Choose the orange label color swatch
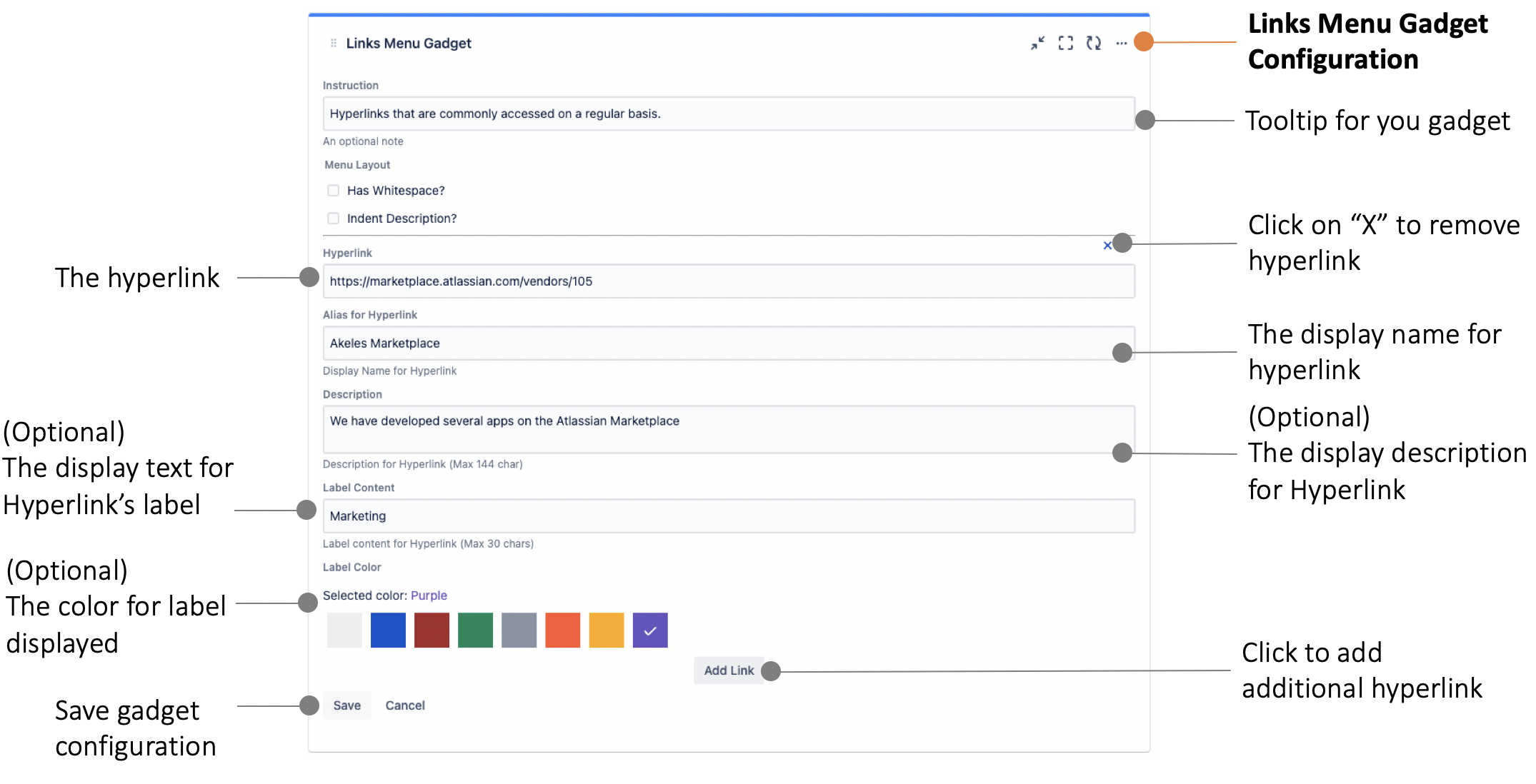 click(x=562, y=629)
